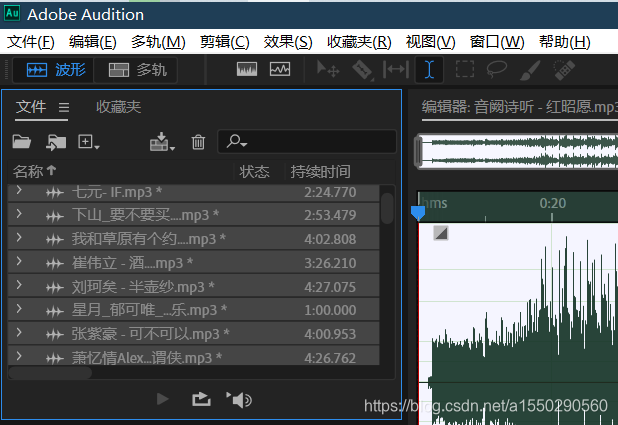Open the 剪辑(C) menu
Screen dimensions: 618x425
(225, 41)
